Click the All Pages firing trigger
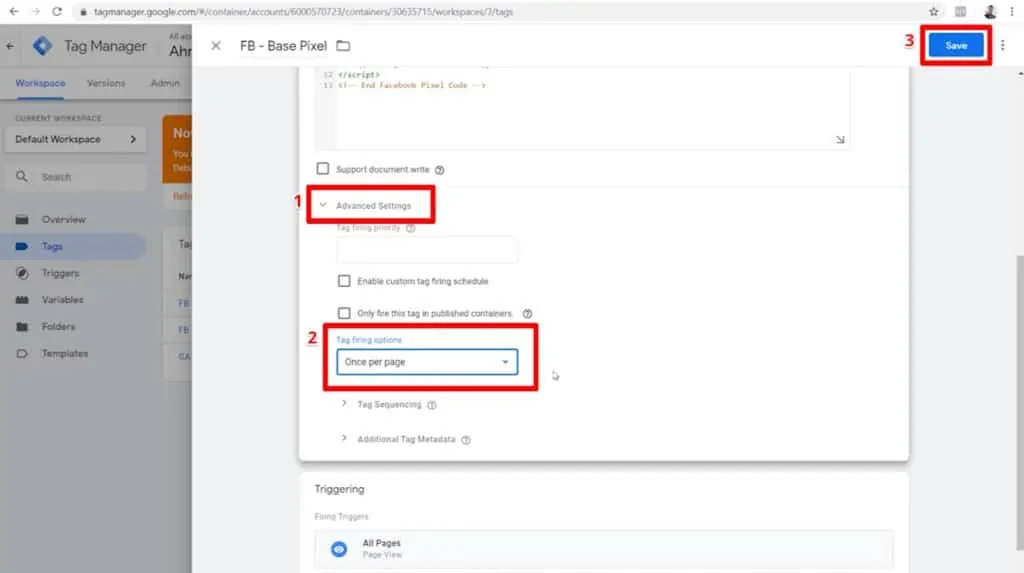This screenshot has width=1024, height=573. click(x=603, y=549)
